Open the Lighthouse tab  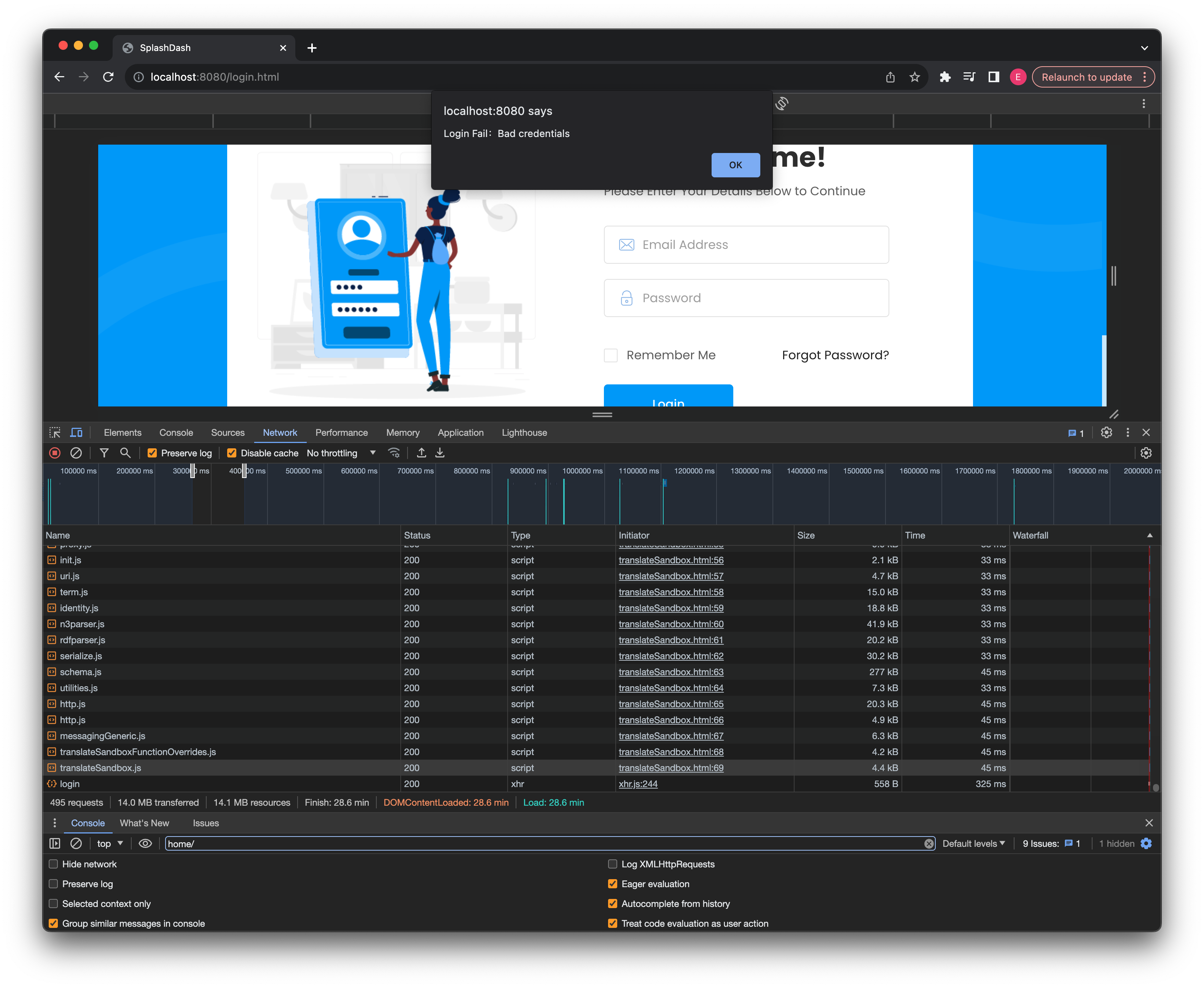pyautogui.click(x=524, y=432)
